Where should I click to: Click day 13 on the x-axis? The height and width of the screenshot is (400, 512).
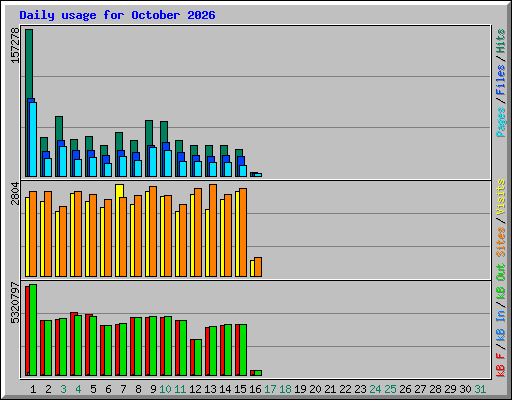(x=210, y=389)
